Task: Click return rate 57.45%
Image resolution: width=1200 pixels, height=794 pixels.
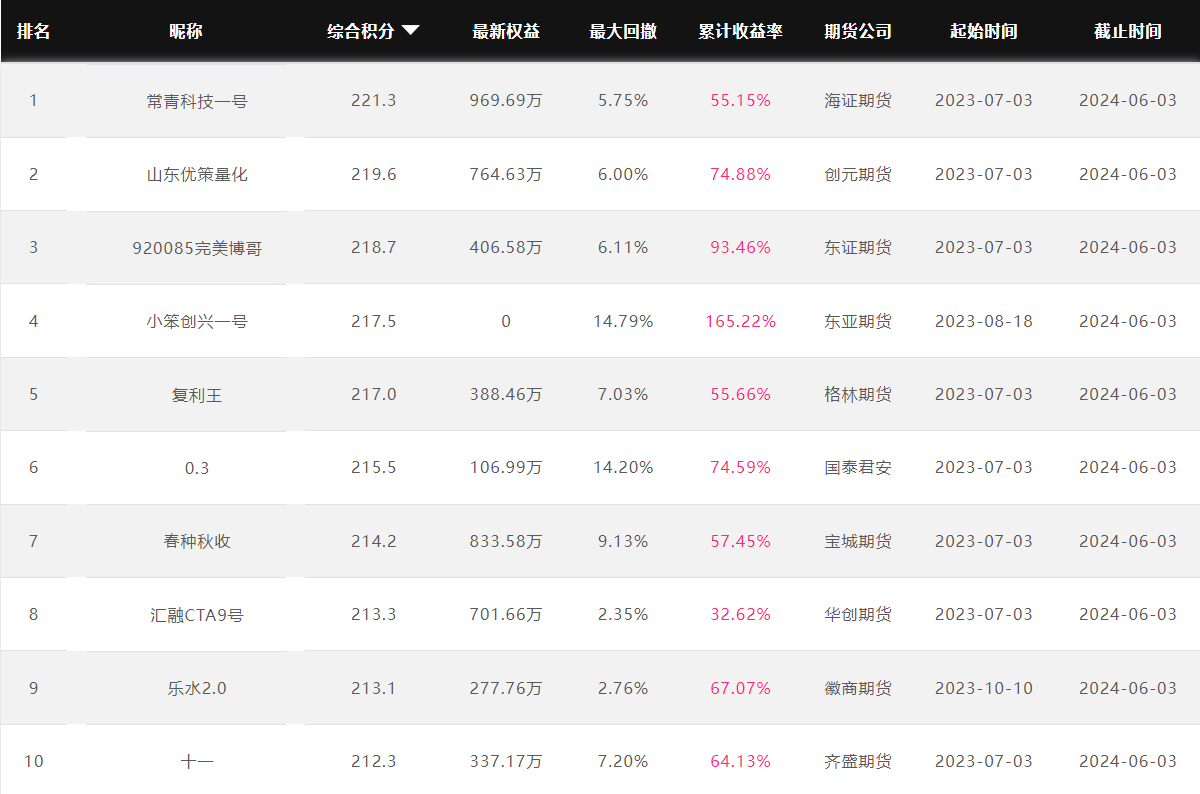Action: (741, 541)
